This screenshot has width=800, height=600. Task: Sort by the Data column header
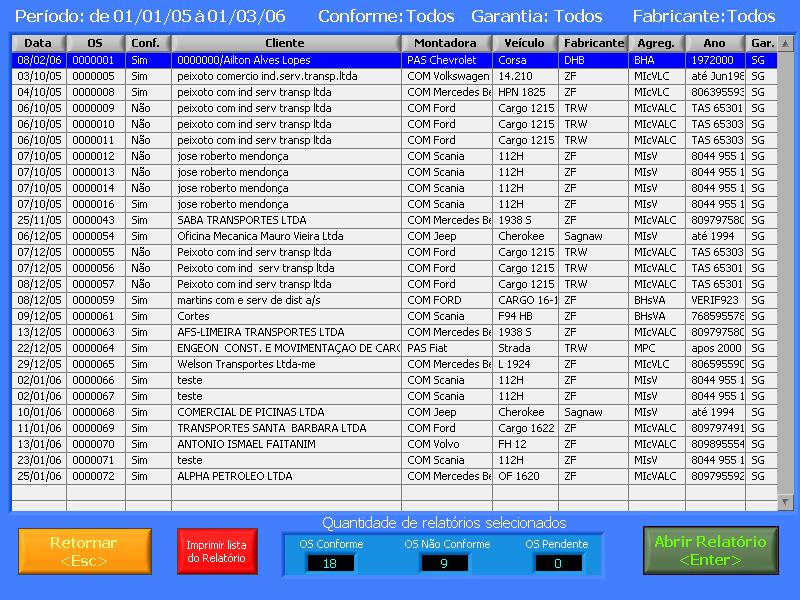[x=38, y=43]
